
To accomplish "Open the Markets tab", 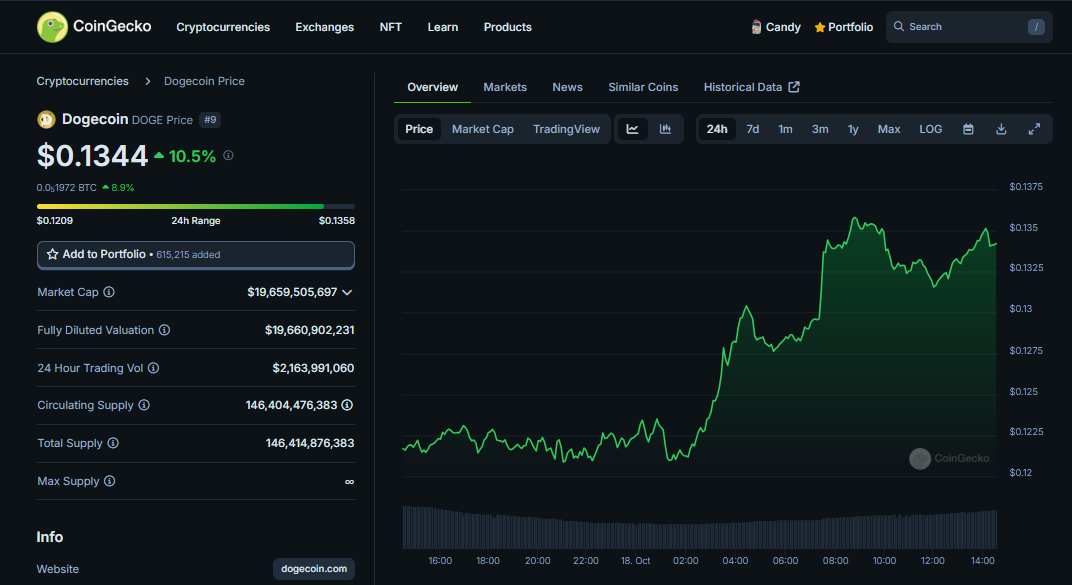I will [505, 87].
